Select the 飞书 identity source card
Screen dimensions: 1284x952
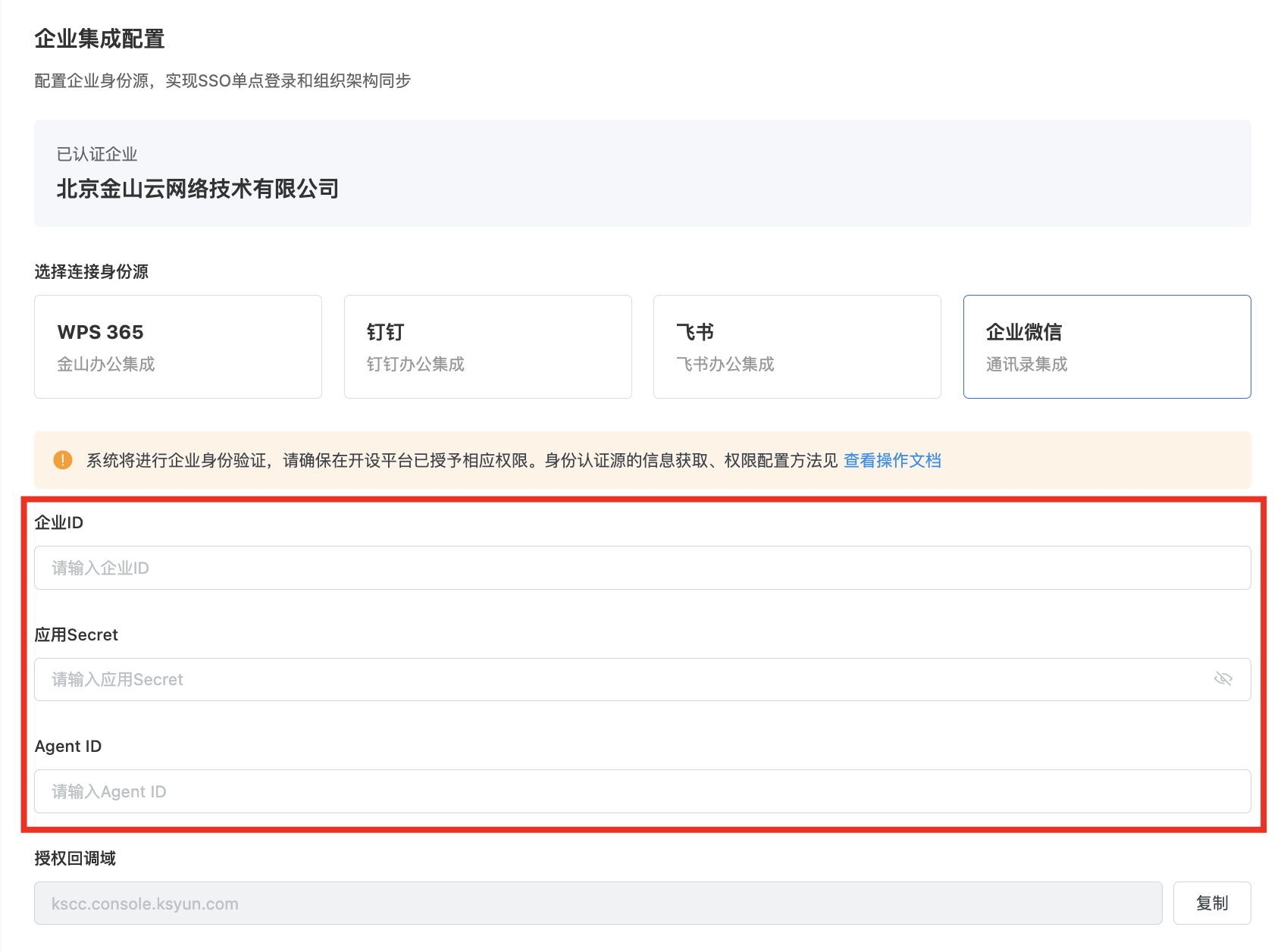(x=797, y=346)
